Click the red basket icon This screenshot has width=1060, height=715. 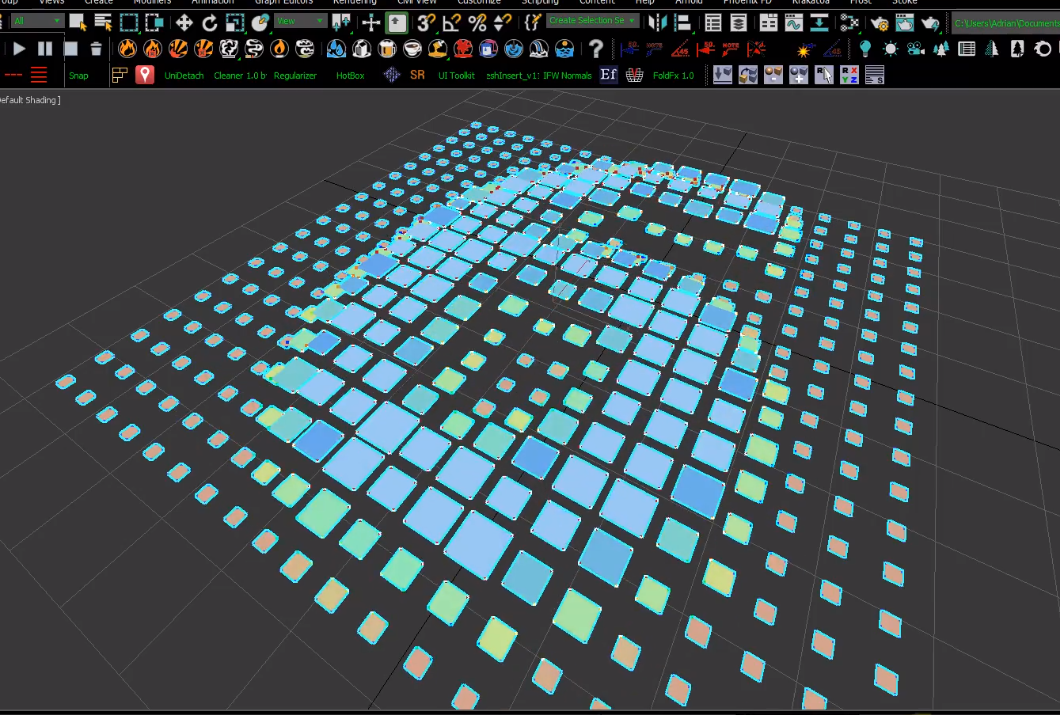634,75
